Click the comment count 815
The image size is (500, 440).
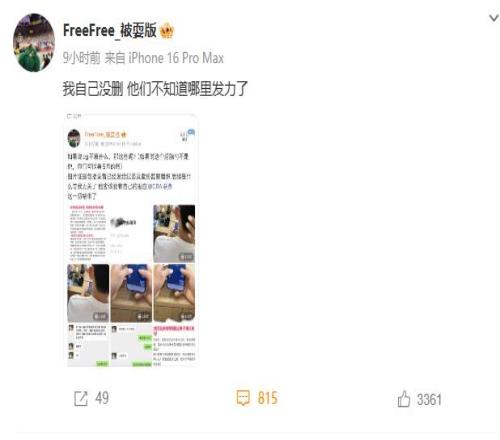(x=267, y=398)
